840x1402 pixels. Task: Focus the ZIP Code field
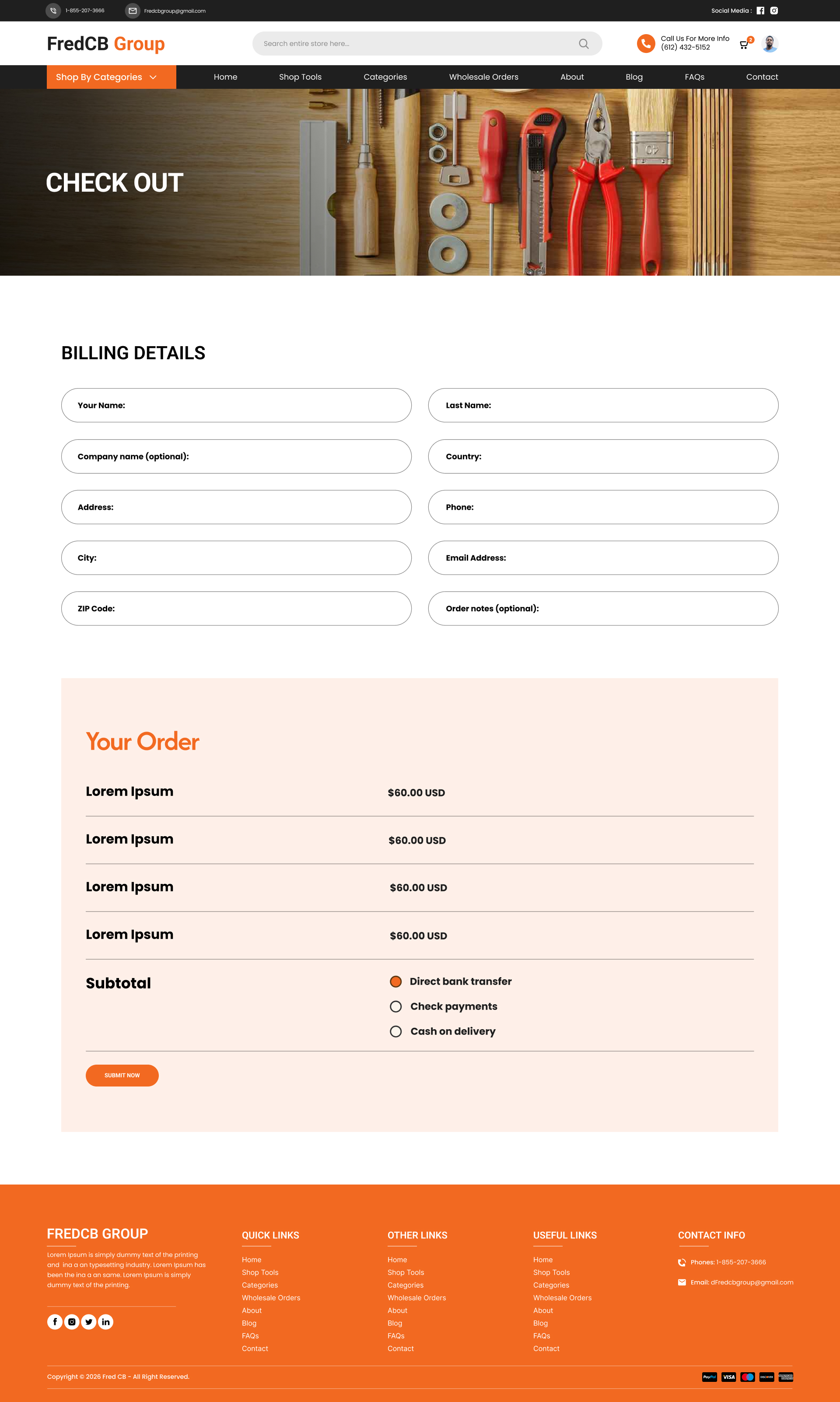(x=236, y=609)
